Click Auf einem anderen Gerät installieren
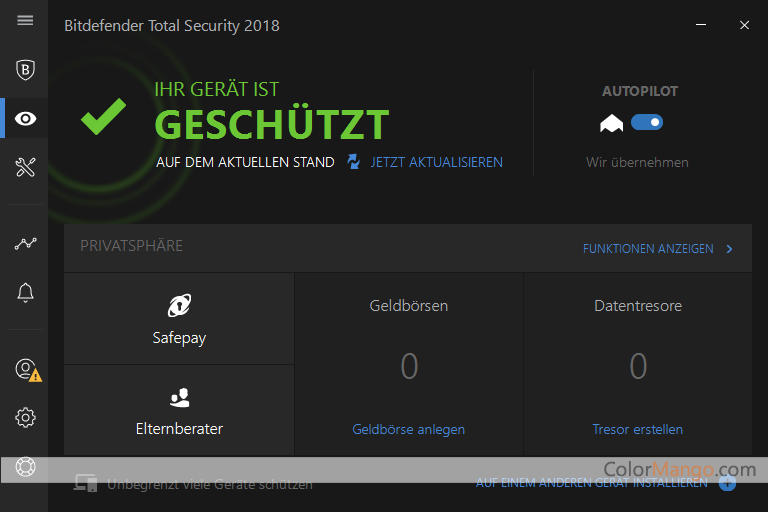 [x=591, y=483]
